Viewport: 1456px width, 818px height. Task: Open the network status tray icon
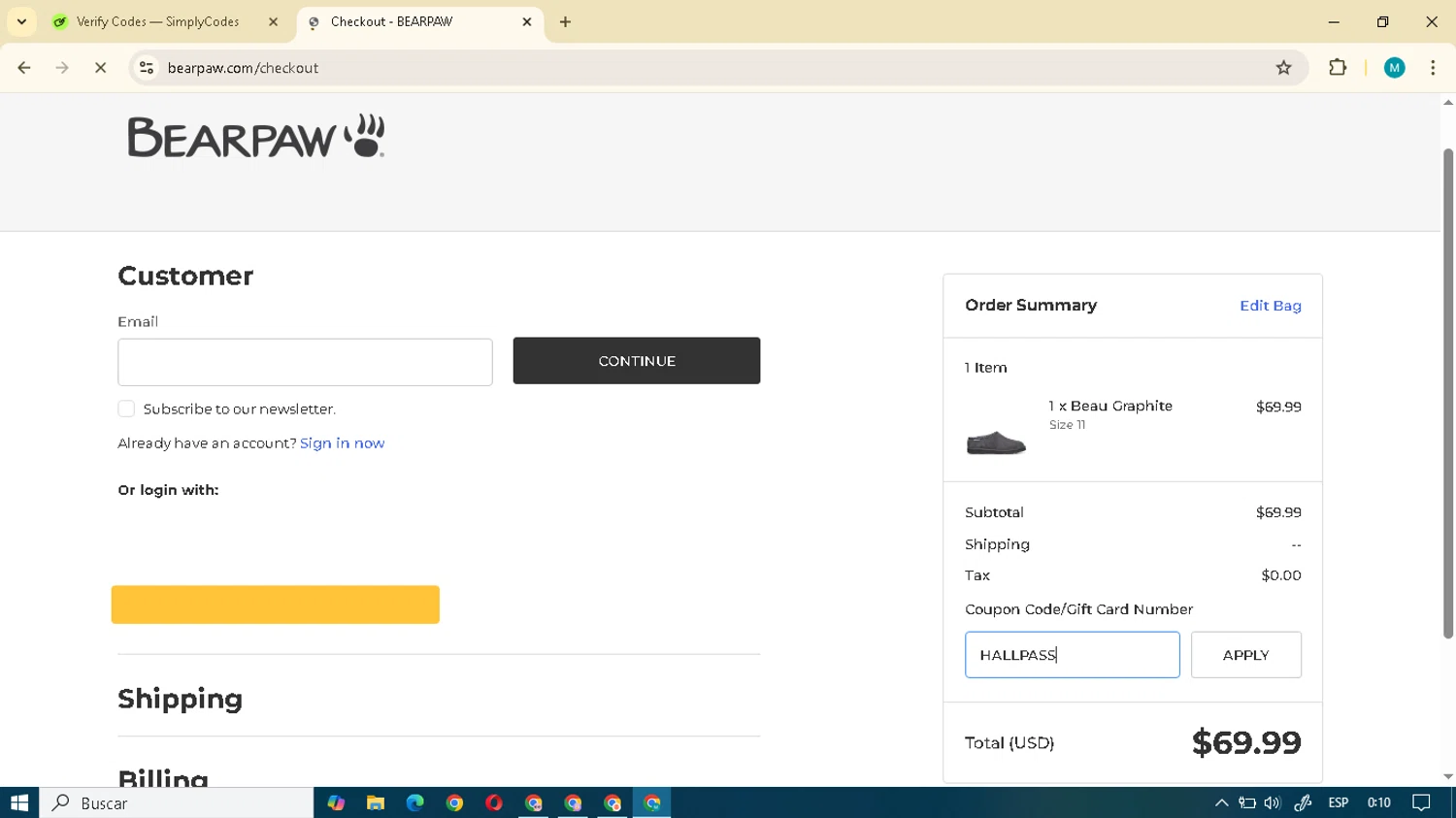pos(1247,802)
